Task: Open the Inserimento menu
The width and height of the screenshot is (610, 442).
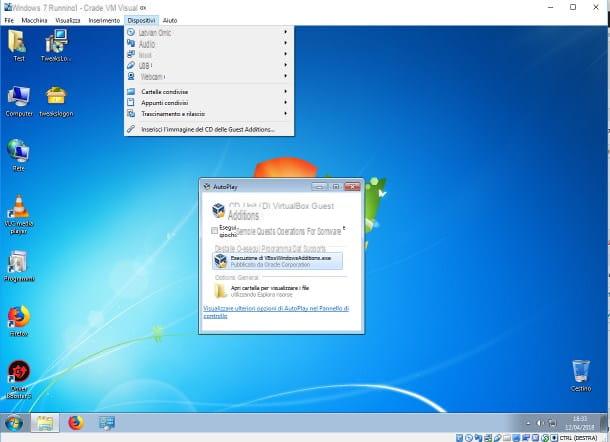Action: click(104, 20)
